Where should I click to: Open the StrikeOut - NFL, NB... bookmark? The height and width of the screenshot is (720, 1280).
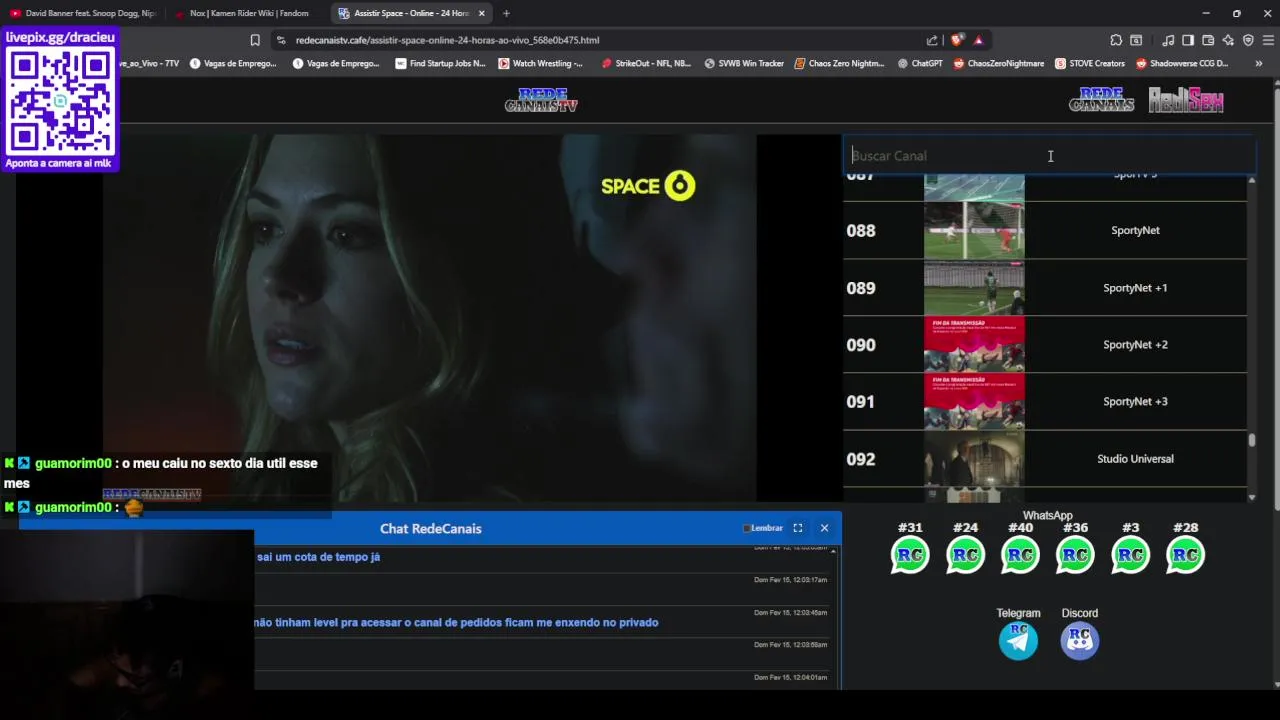[x=646, y=63]
